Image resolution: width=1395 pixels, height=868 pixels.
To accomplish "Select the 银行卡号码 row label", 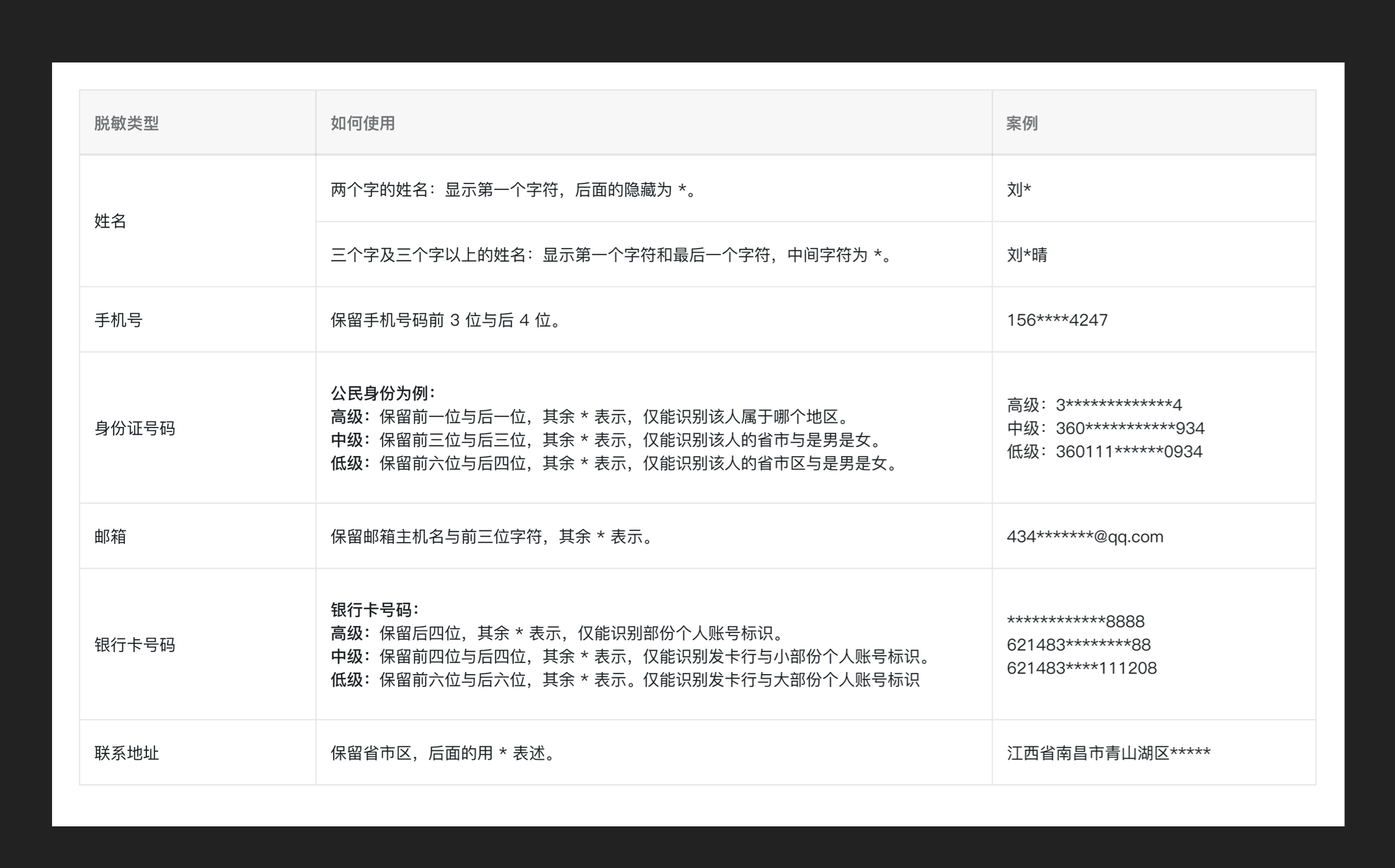I will click(135, 645).
